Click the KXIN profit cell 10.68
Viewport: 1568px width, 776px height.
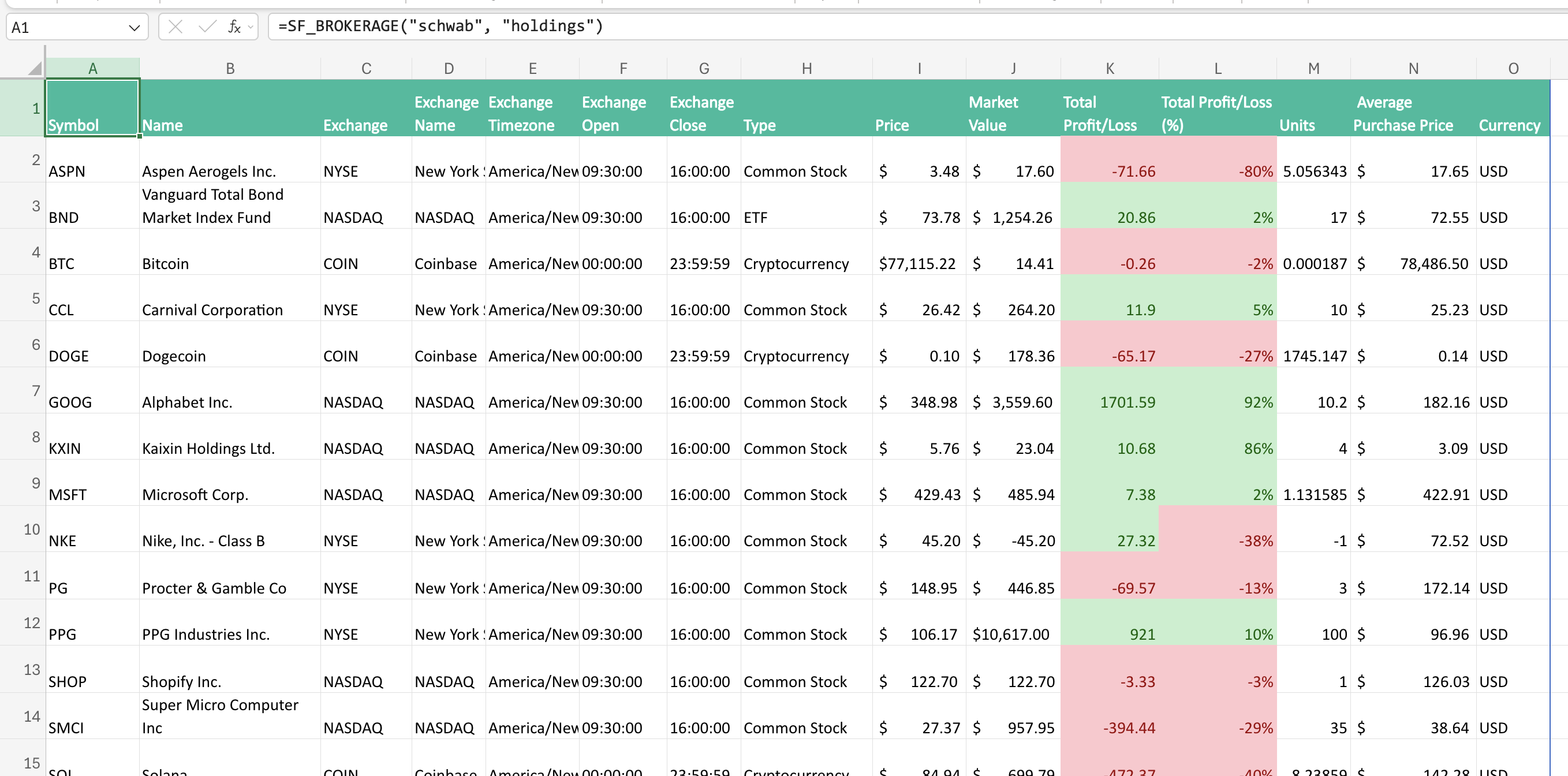click(1110, 437)
